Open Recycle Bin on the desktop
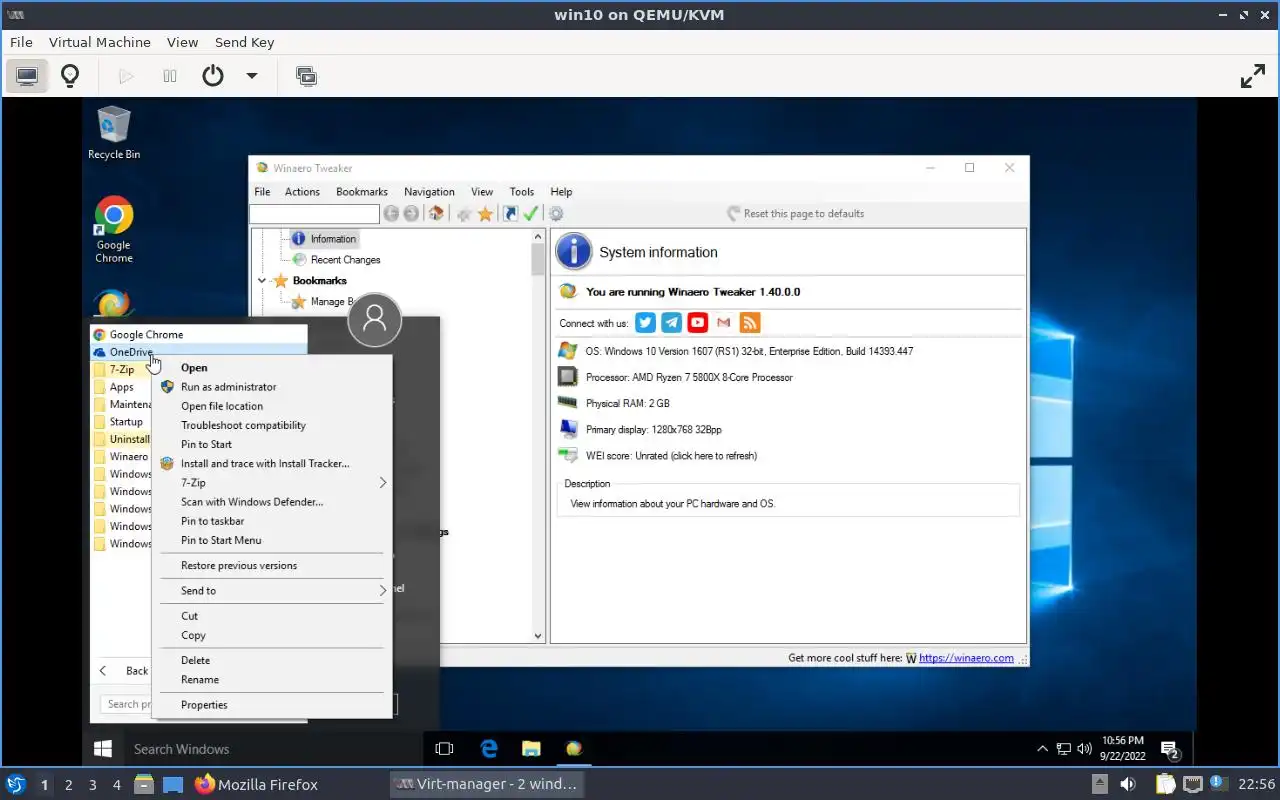This screenshot has height=800, width=1280. coord(114,133)
